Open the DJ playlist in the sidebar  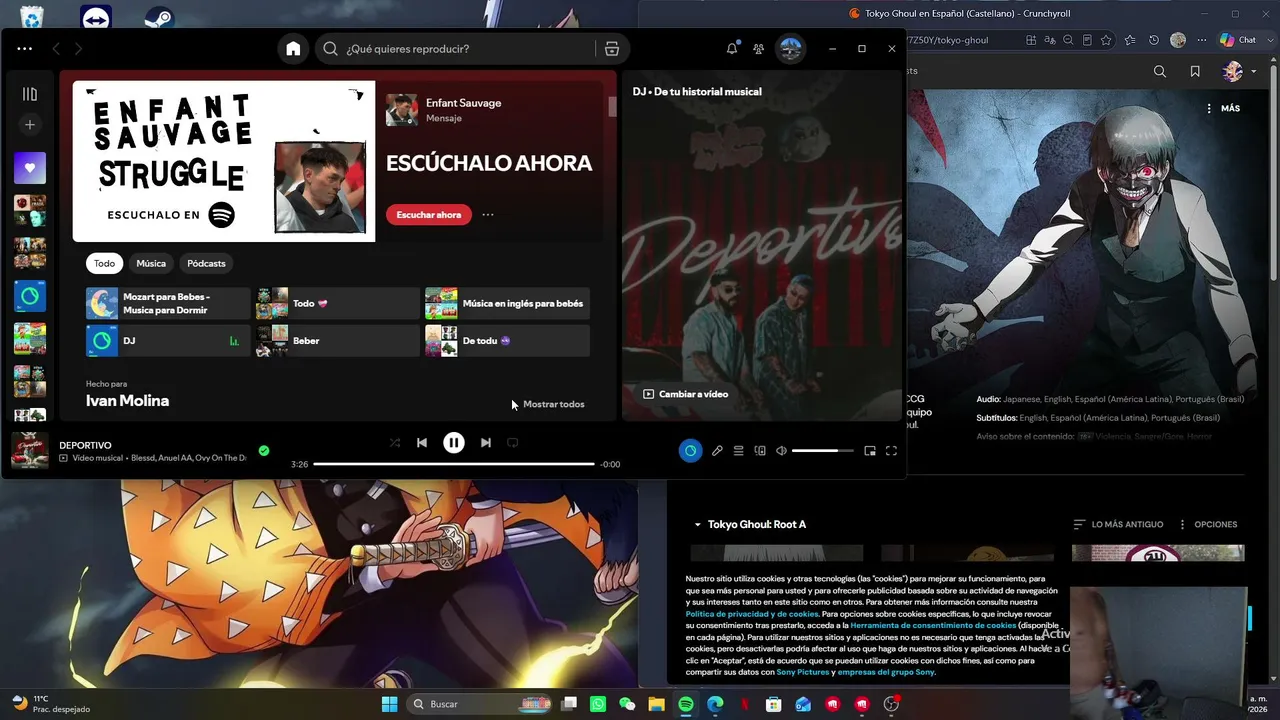tap(30, 296)
